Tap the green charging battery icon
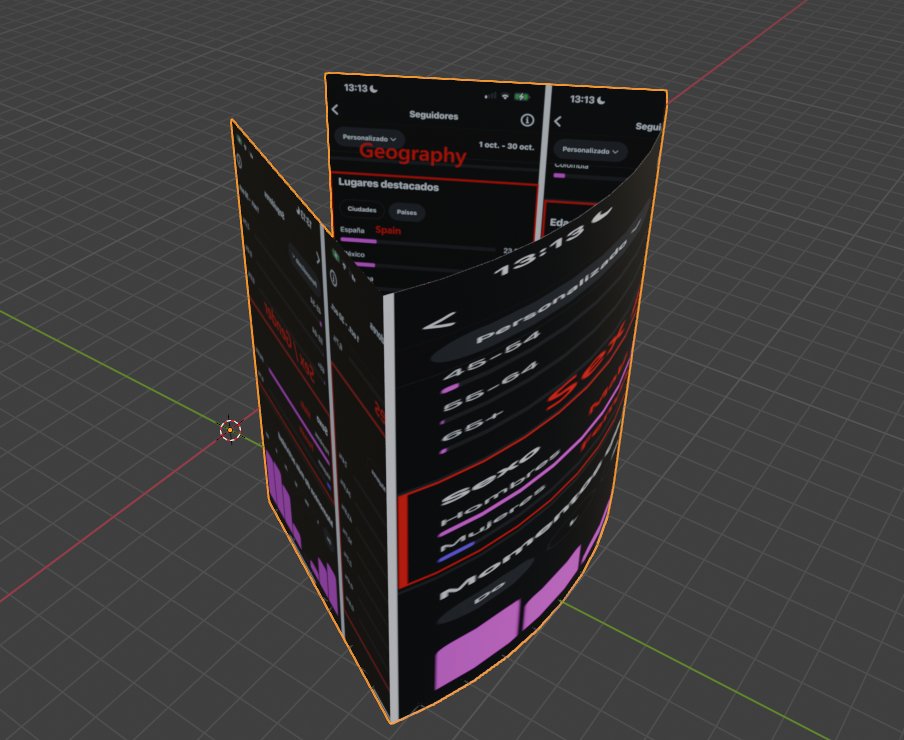The width and height of the screenshot is (904, 740). pyautogui.click(x=520, y=96)
